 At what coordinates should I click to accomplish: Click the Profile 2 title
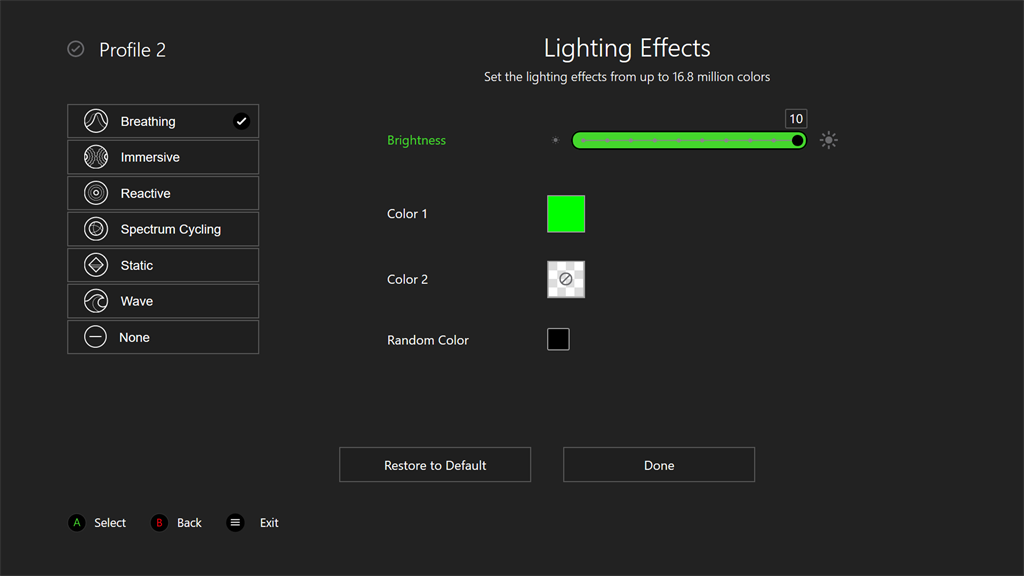click(x=133, y=50)
